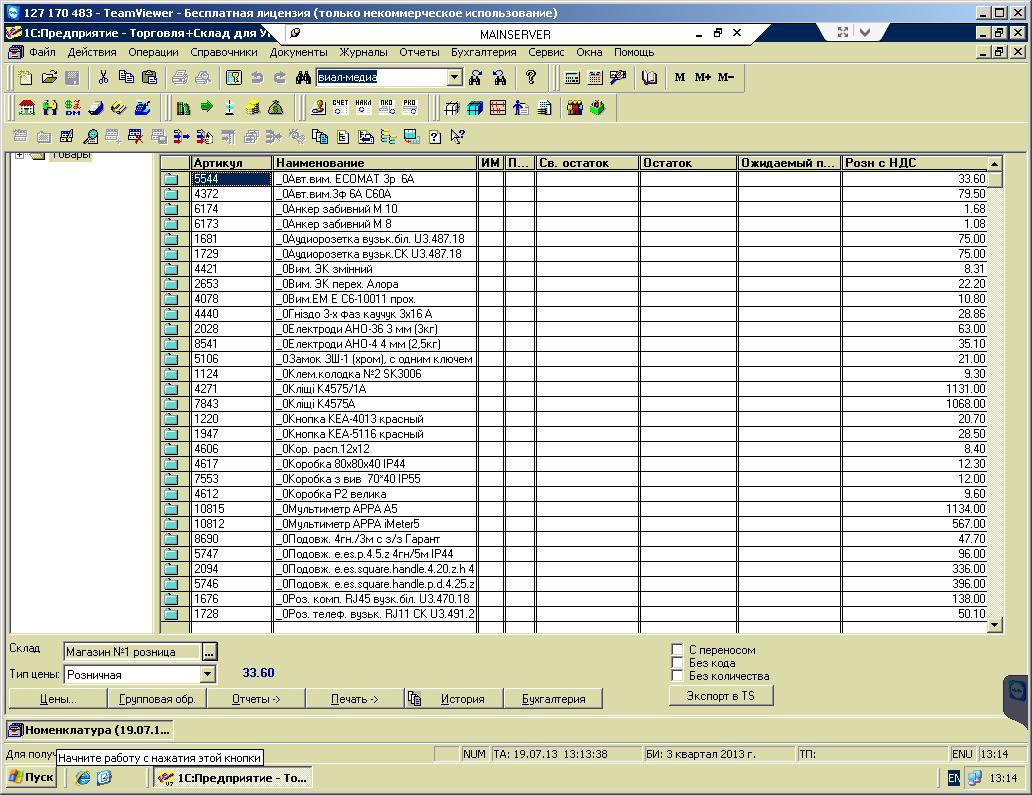
Task: Click the money bag icon
Action: (x=276, y=108)
